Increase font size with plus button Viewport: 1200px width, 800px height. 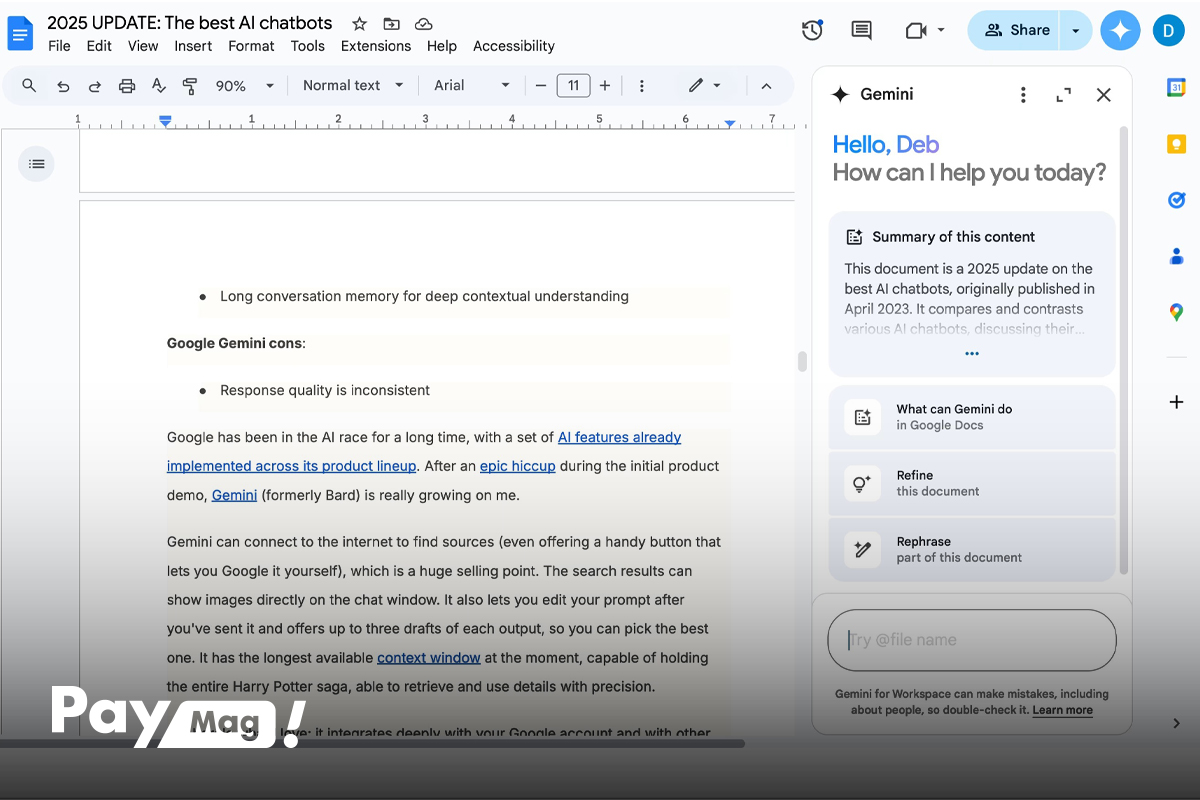coord(605,86)
